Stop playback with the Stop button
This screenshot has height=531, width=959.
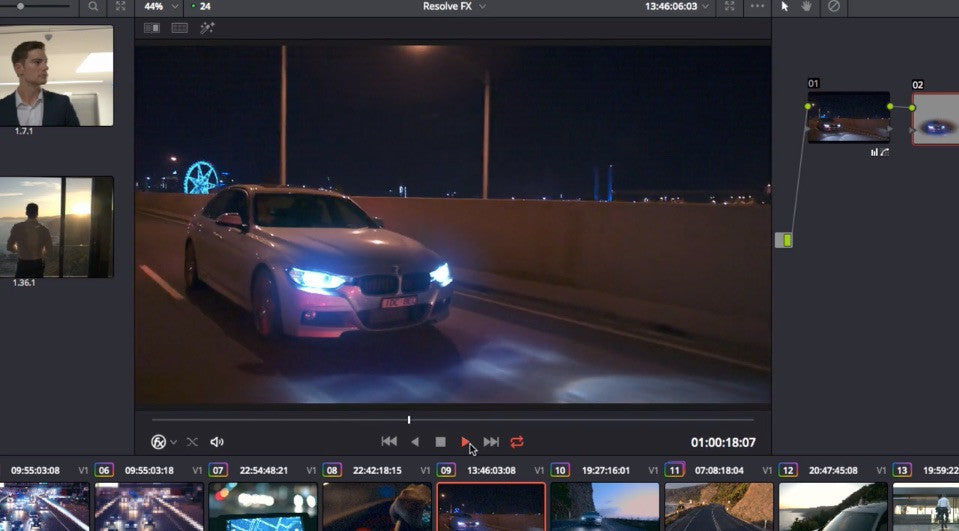[x=440, y=442]
